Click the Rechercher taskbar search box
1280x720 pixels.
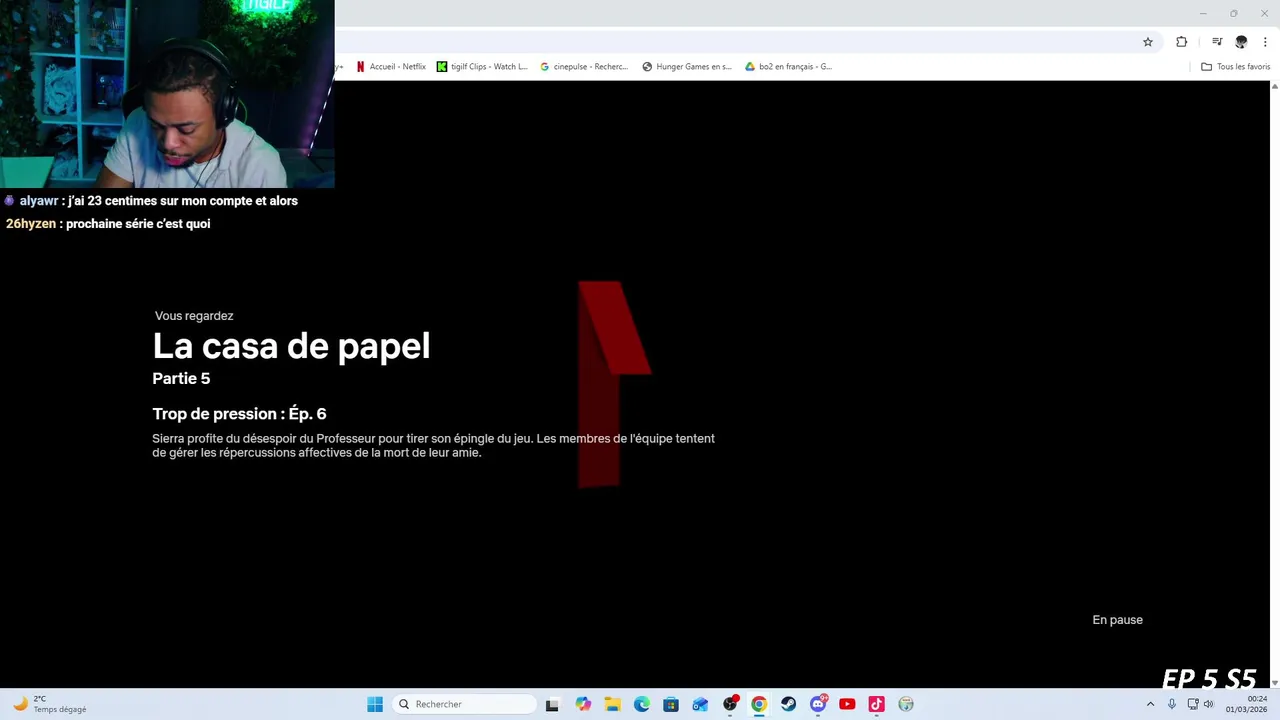[x=465, y=704]
